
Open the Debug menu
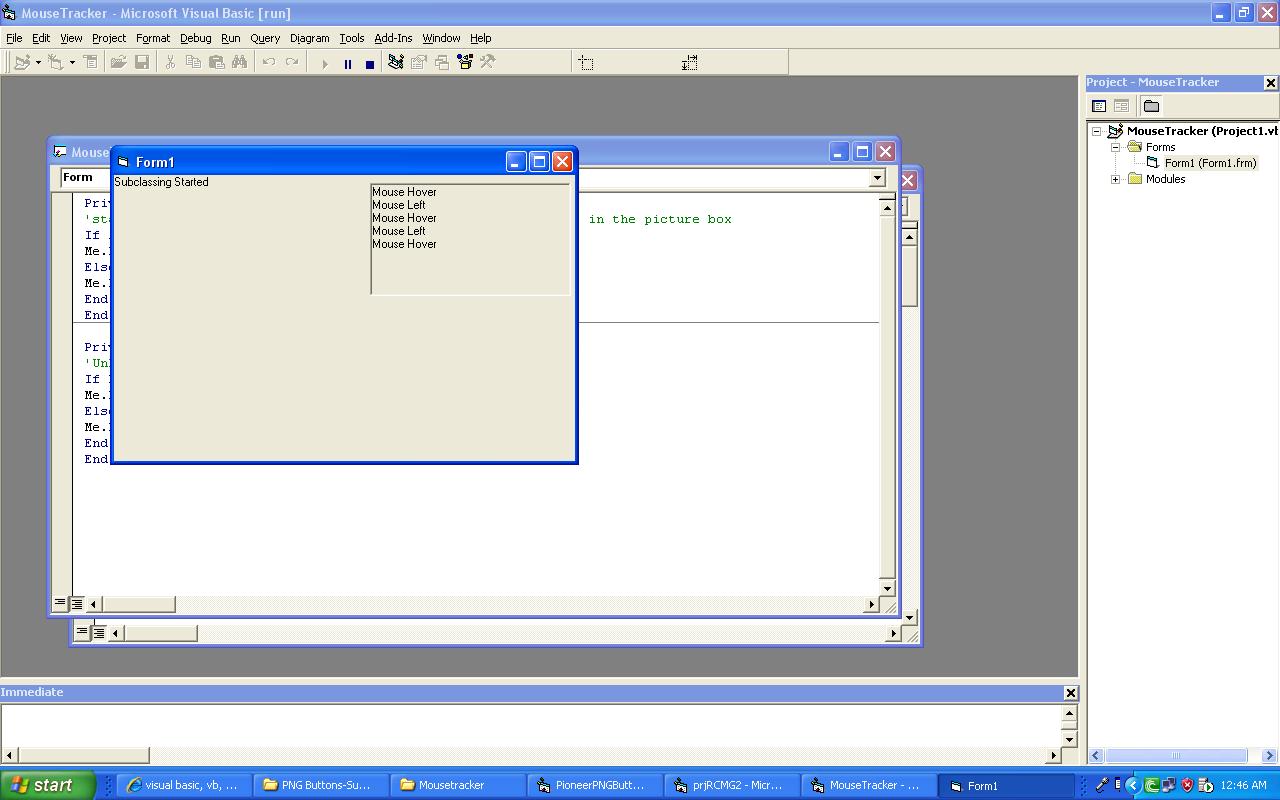[195, 38]
